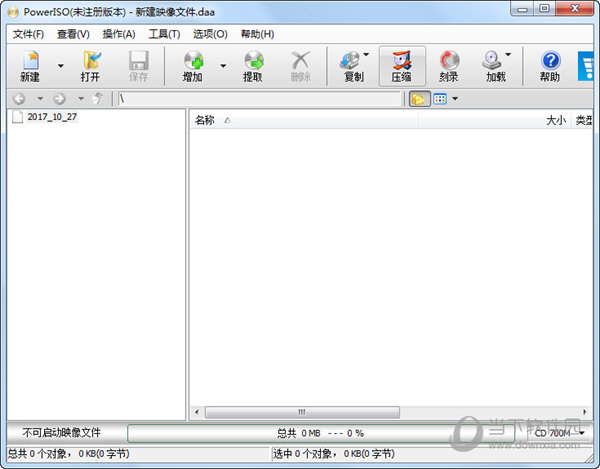Click the Mount (加载) drive icon
This screenshot has height=469, width=600.
coord(492,61)
